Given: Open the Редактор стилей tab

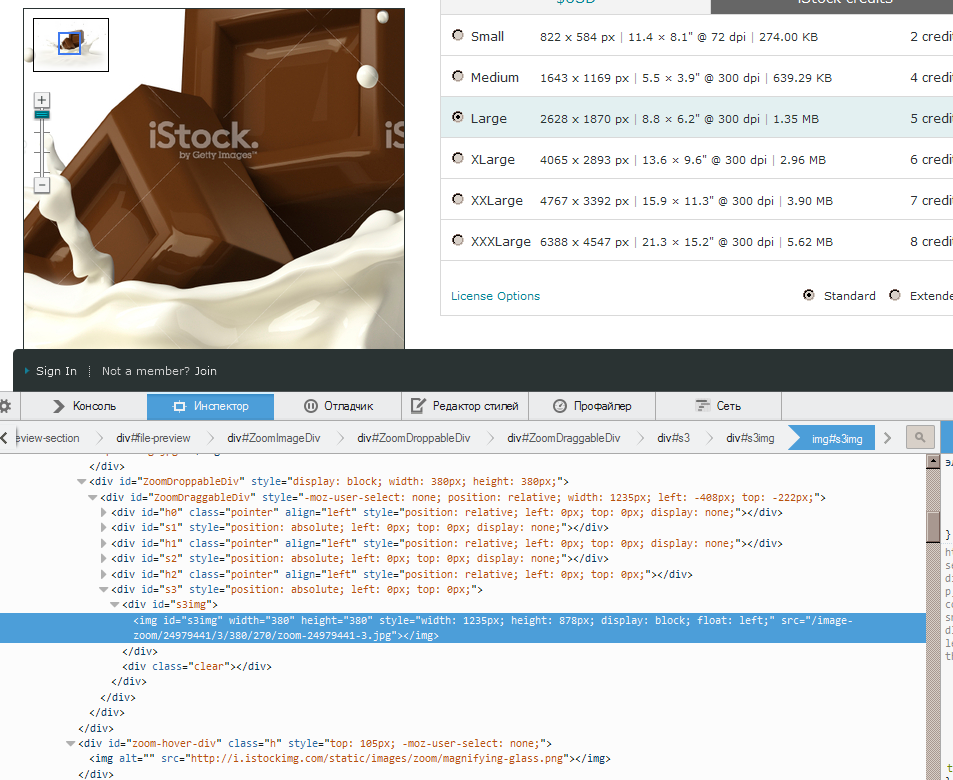Looking at the screenshot, I should 465,406.
